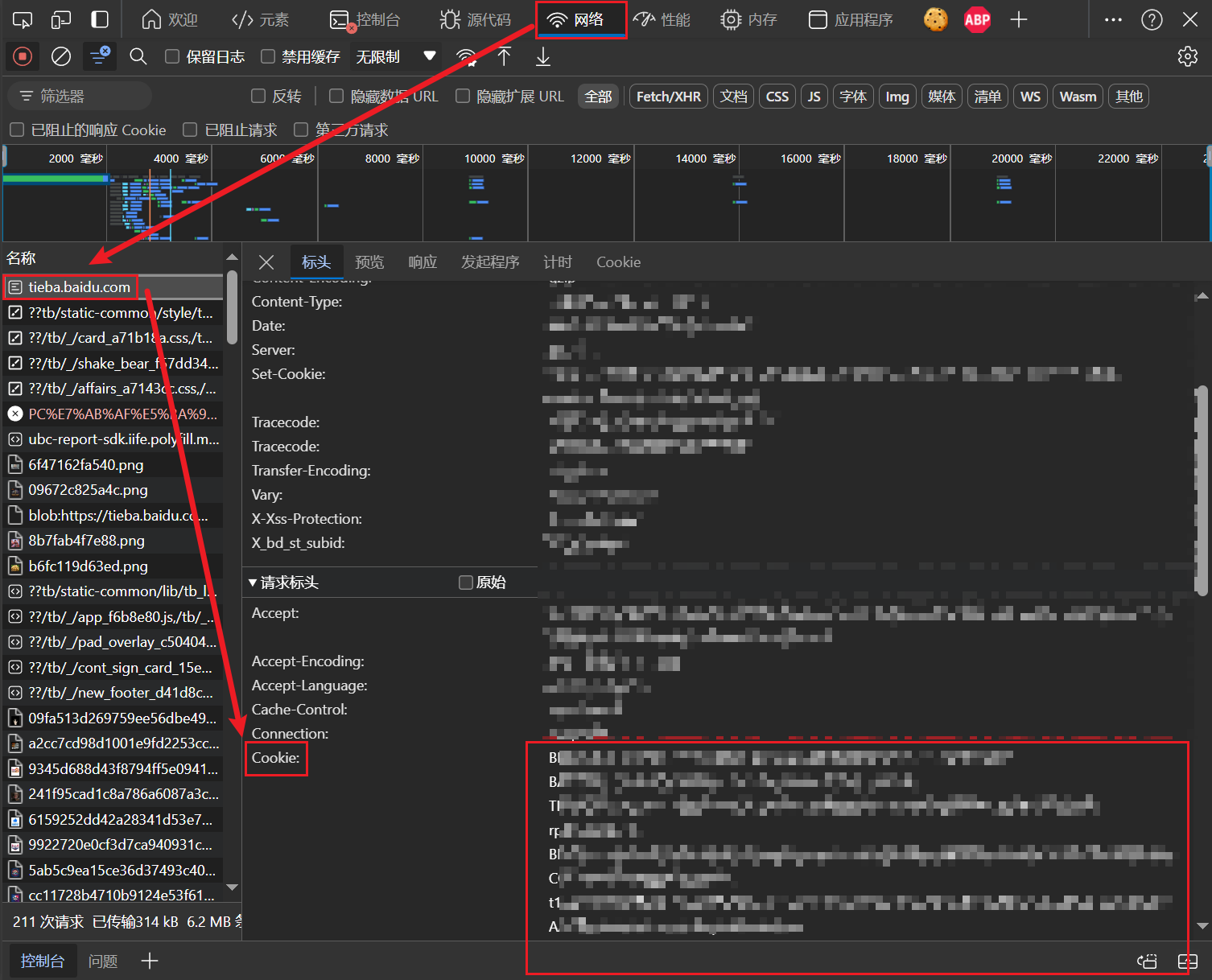Filter requests by Wasm
The height and width of the screenshot is (980, 1212).
coord(1078,97)
